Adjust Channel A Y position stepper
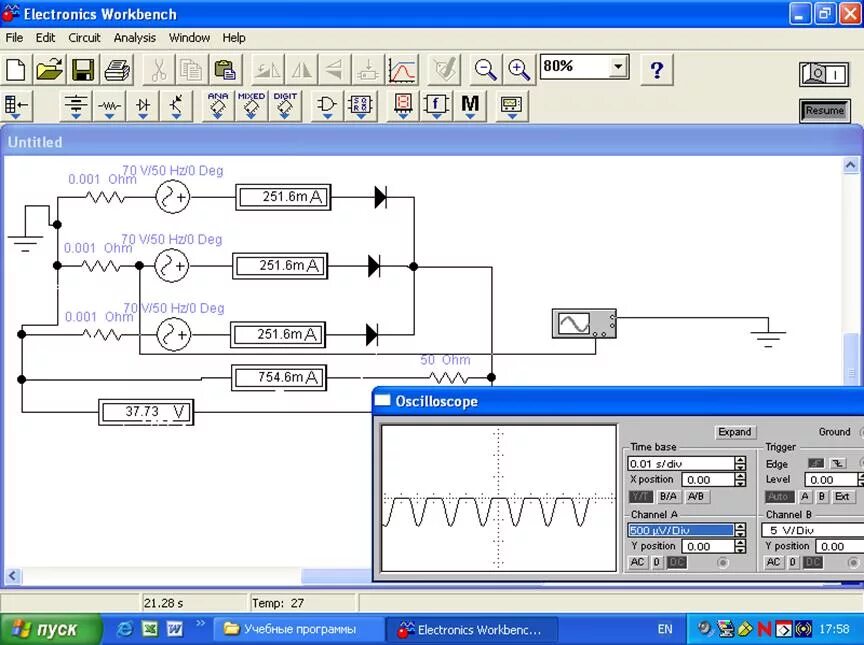Viewport: 864px width, 645px height. coord(740,546)
